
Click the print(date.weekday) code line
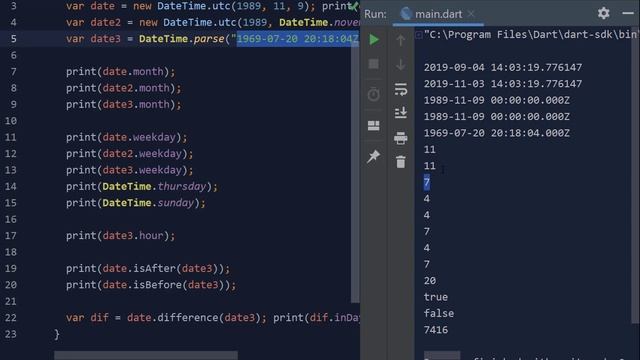click(x=127, y=137)
